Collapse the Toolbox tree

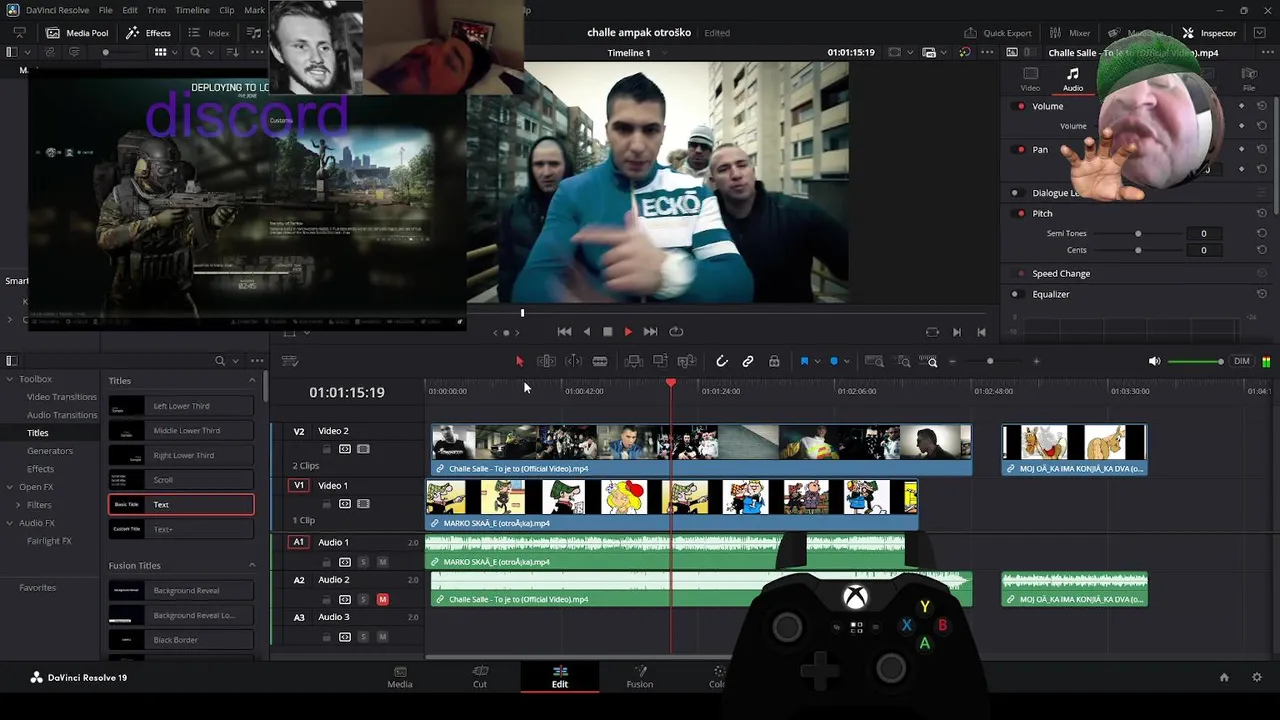(9, 379)
